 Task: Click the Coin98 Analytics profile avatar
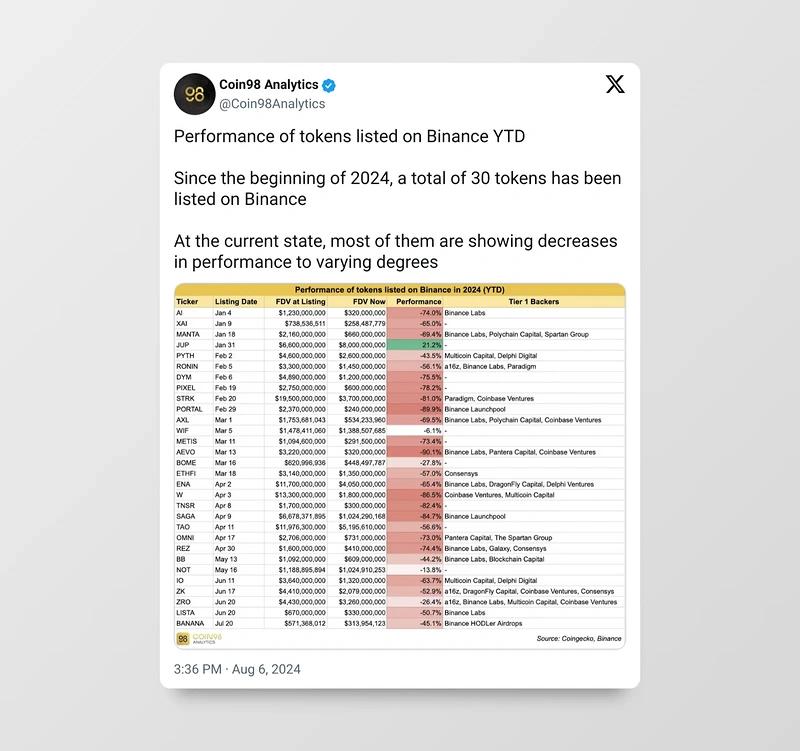point(194,94)
